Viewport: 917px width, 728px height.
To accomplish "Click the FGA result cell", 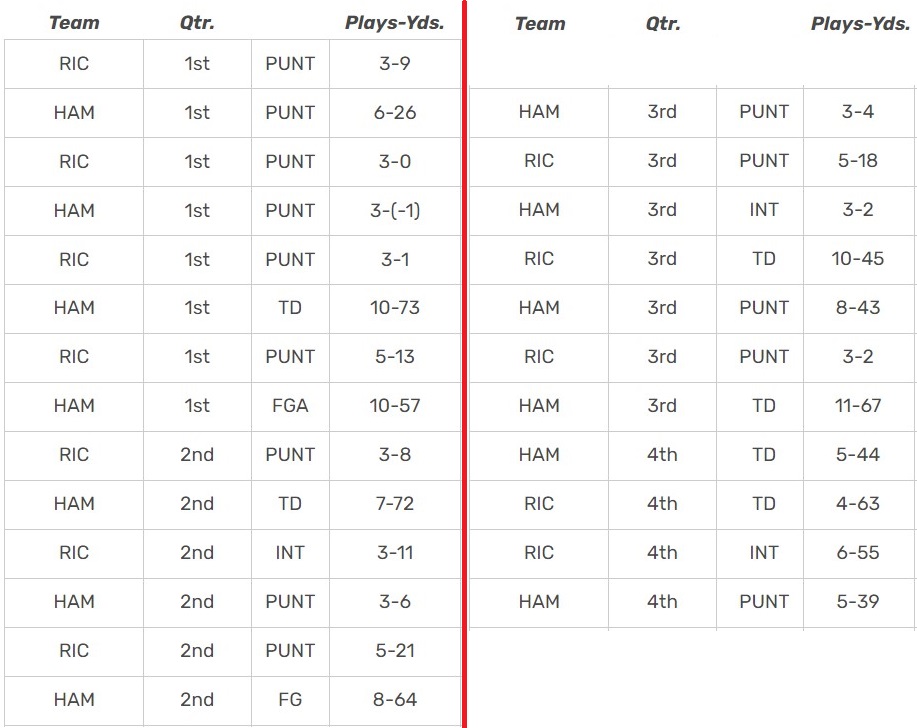I will click(290, 406).
